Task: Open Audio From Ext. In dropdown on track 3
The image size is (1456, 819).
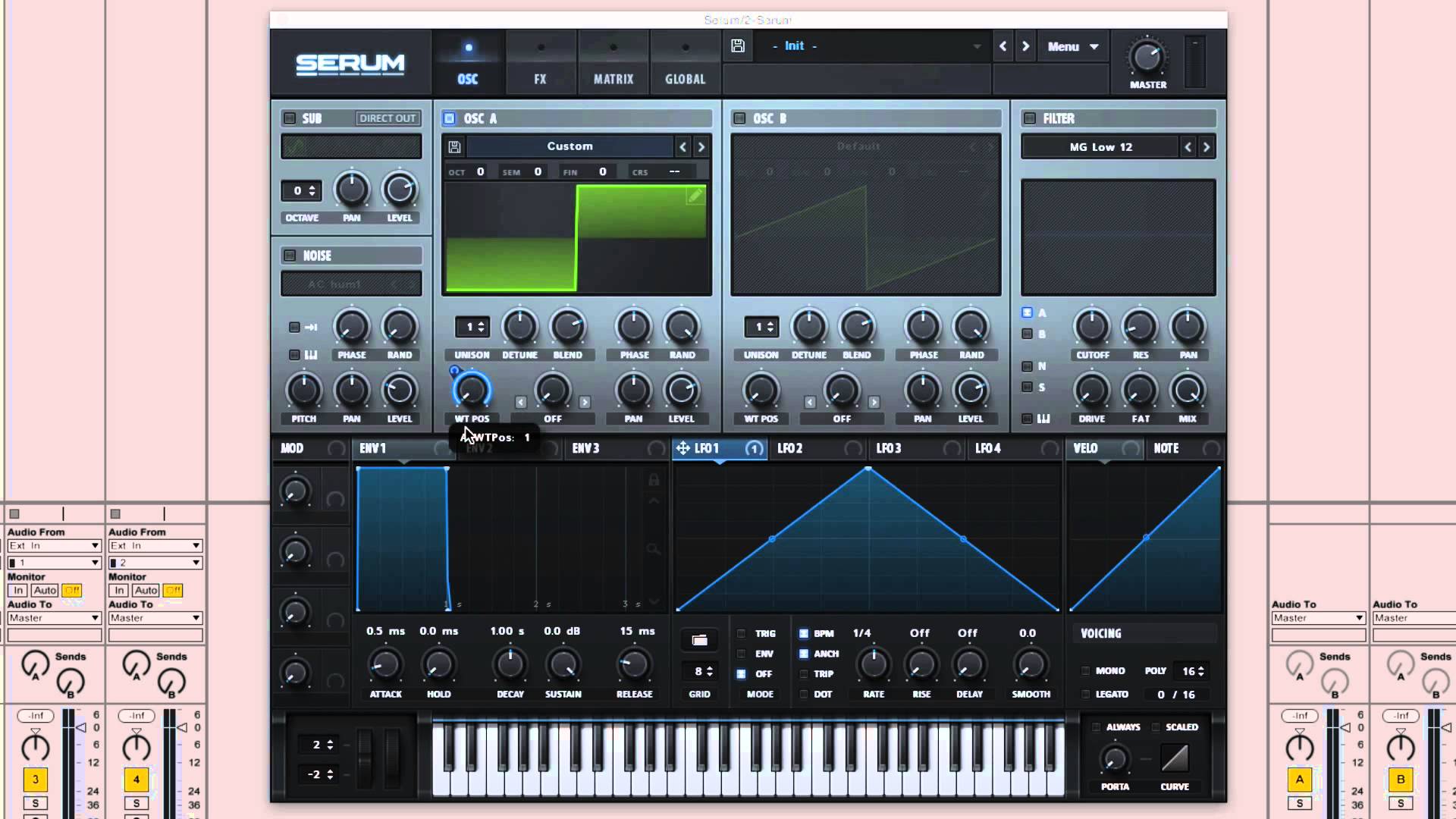Action: point(55,546)
